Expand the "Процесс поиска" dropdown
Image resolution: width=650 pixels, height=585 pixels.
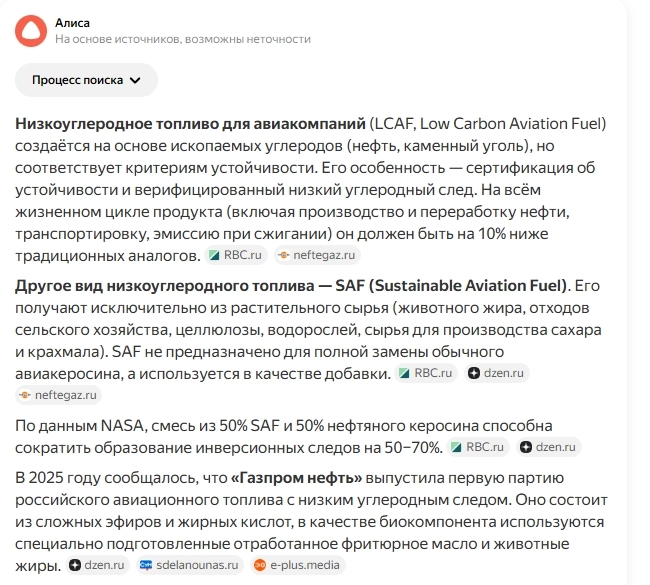click(x=86, y=80)
